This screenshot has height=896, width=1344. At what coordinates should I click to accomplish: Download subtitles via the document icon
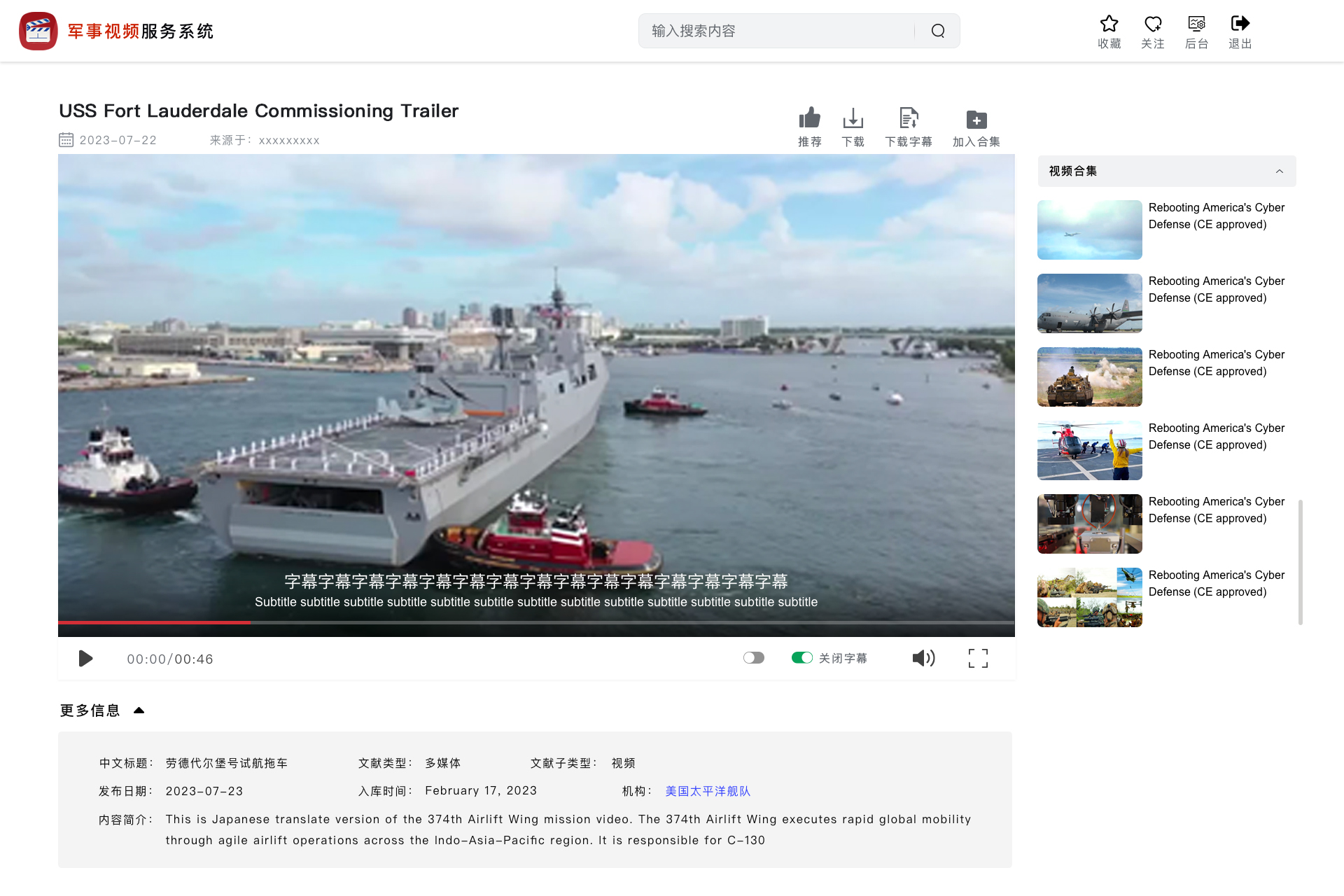pos(908,118)
